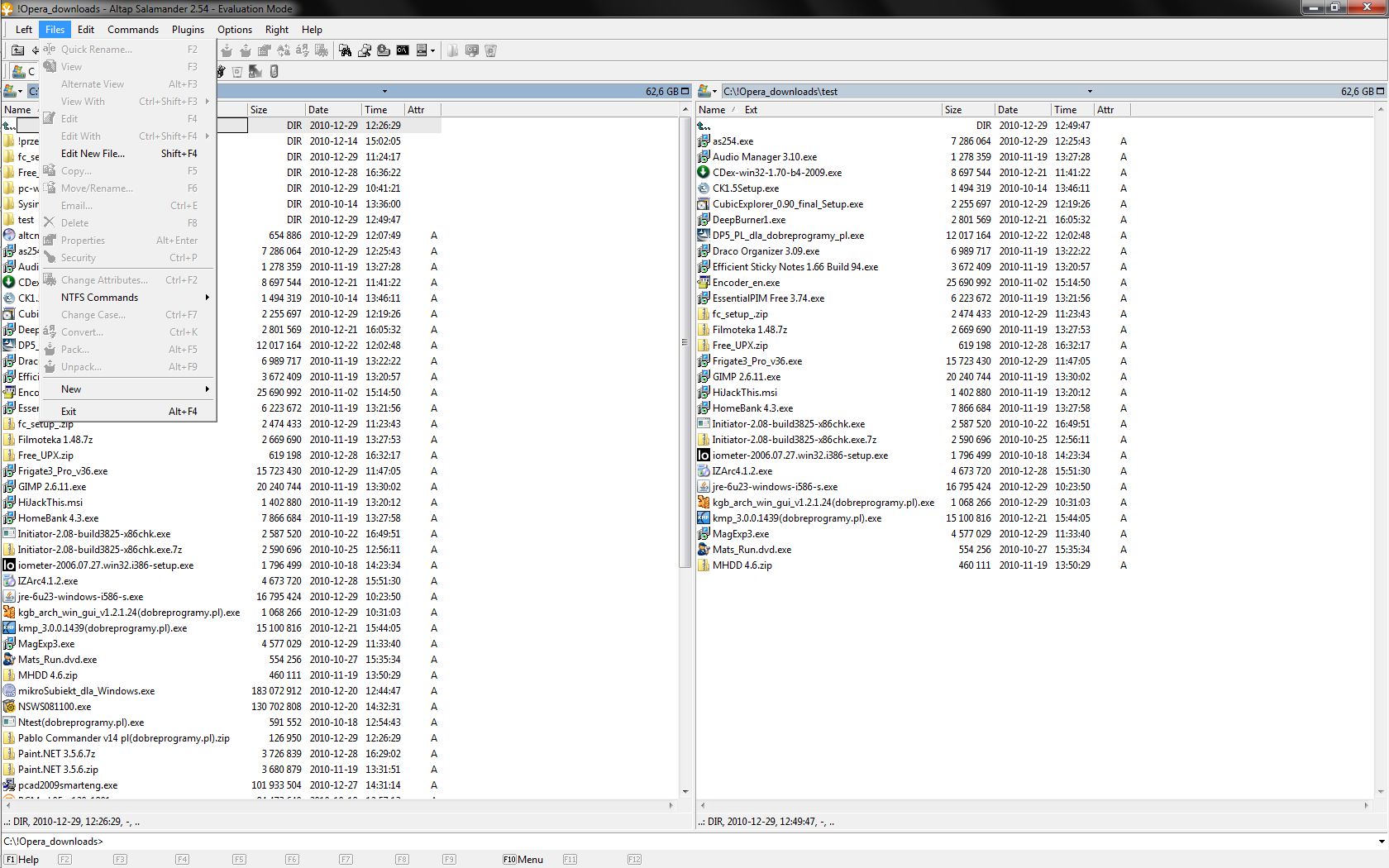The height and width of the screenshot is (868, 1389).
Task: Click the right panel path C:\!Opera_downloads\test
Action: tap(780, 91)
